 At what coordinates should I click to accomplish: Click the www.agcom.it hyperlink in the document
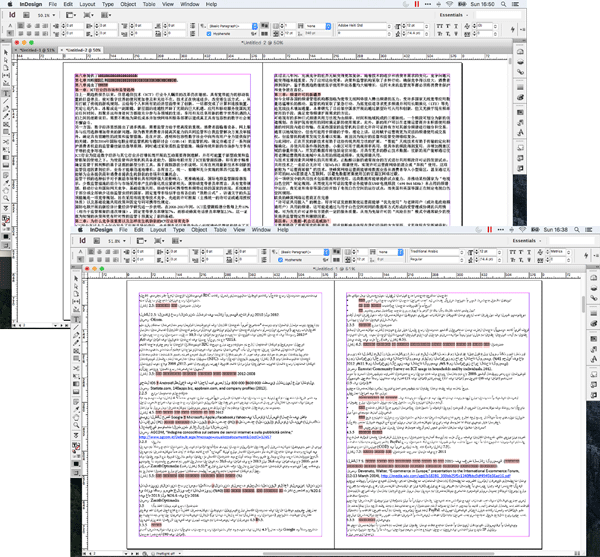205,437
